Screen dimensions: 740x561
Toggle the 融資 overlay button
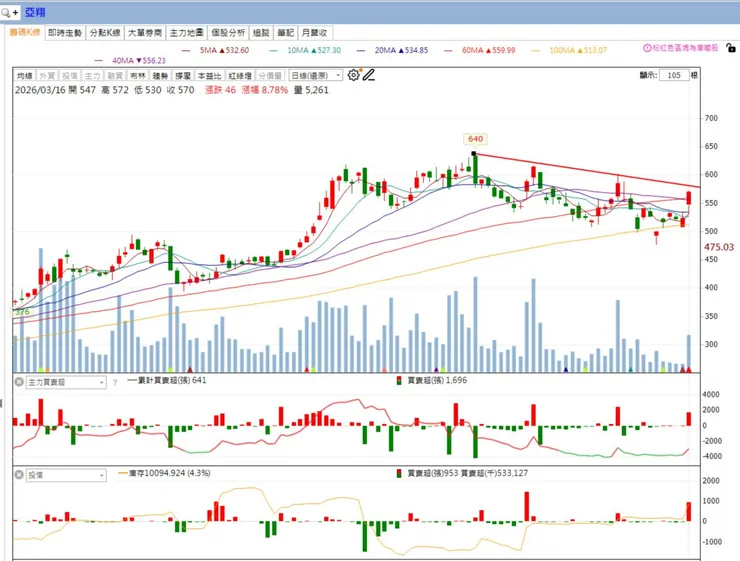pyautogui.click(x=115, y=75)
